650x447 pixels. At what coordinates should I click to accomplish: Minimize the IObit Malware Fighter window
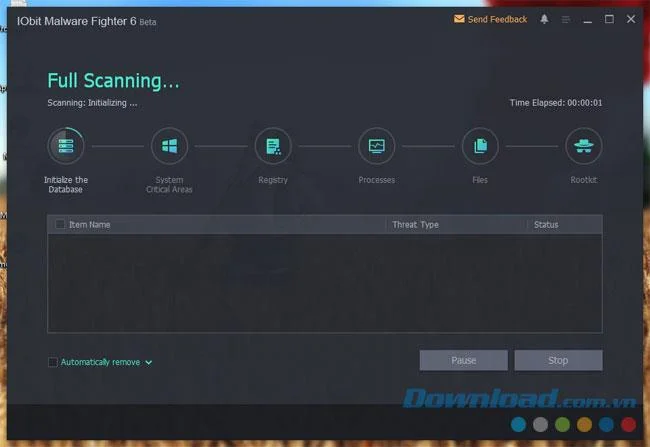click(587, 19)
